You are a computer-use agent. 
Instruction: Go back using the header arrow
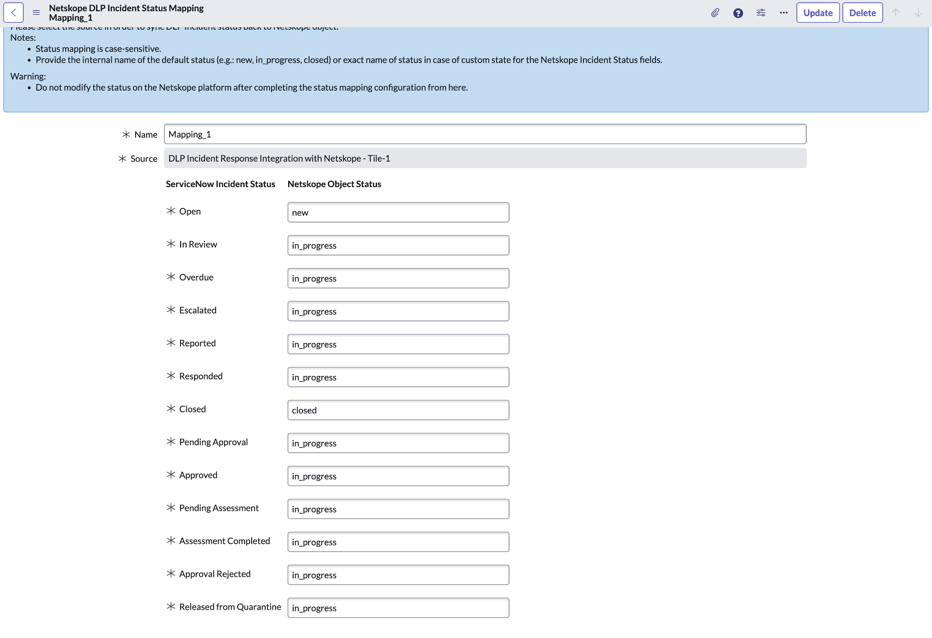(13, 12)
